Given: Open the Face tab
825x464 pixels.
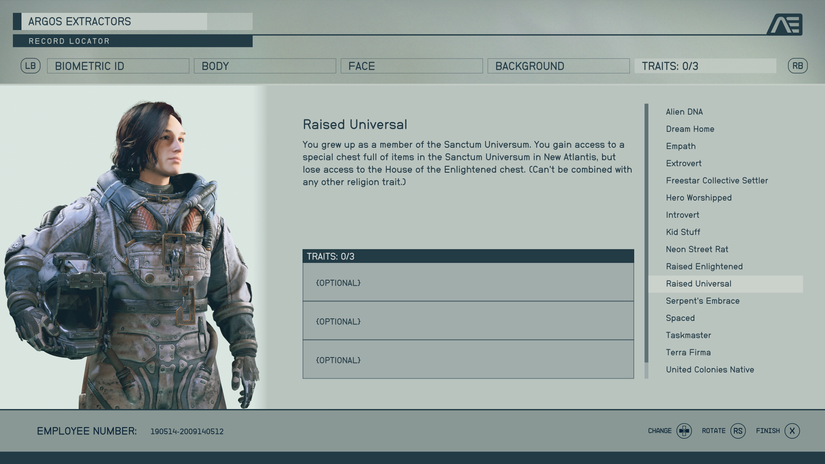Looking at the screenshot, I should [411, 66].
